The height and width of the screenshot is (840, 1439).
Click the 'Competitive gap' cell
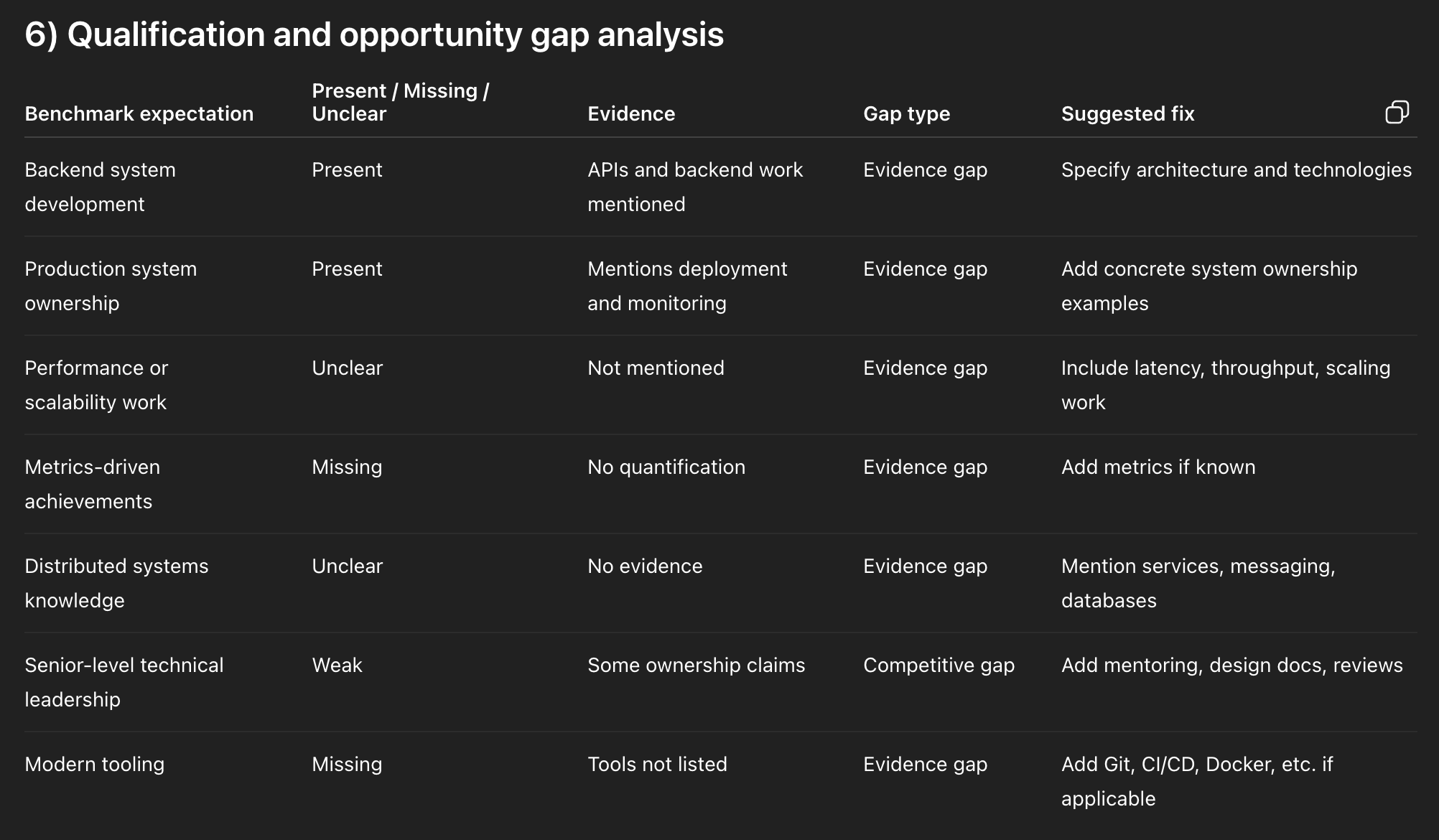click(939, 665)
